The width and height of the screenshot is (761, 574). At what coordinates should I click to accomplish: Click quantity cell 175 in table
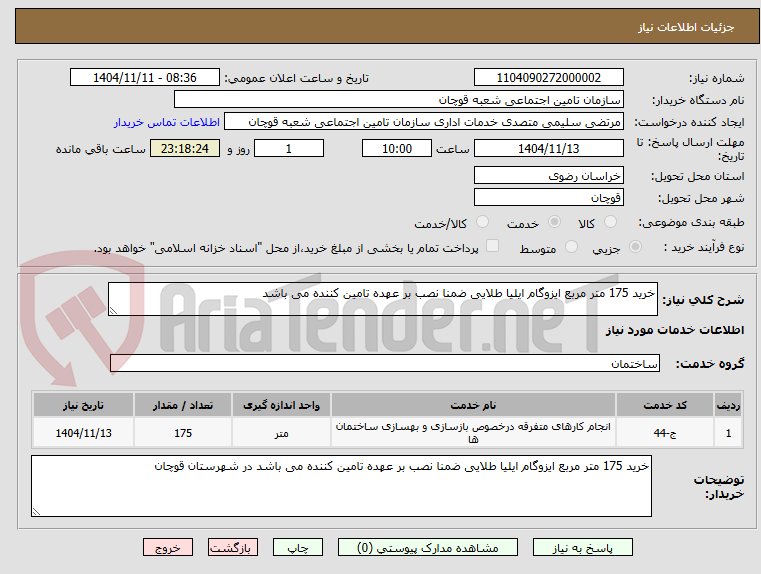click(x=183, y=432)
